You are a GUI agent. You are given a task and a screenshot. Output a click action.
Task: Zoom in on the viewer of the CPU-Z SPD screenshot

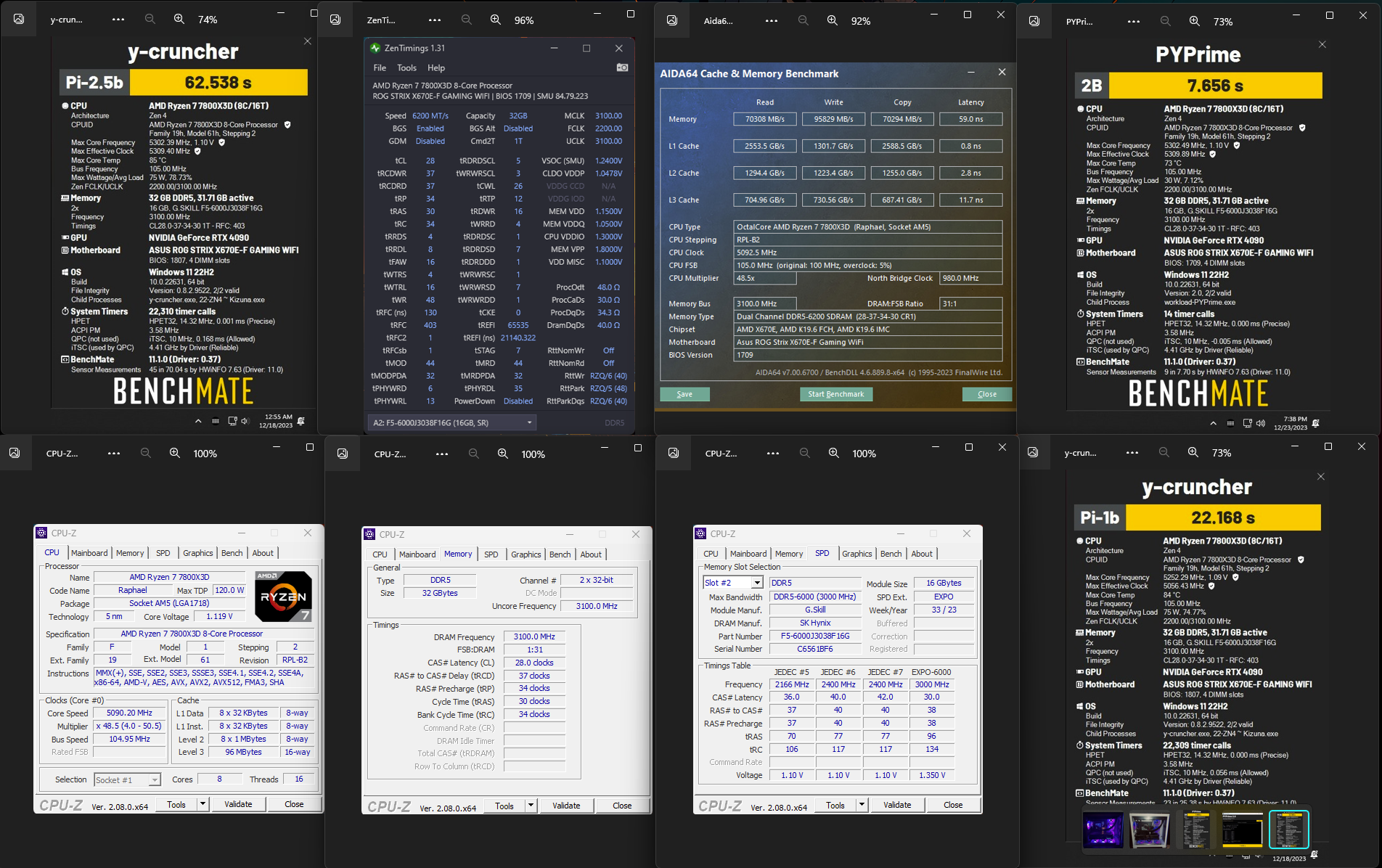[834, 453]
